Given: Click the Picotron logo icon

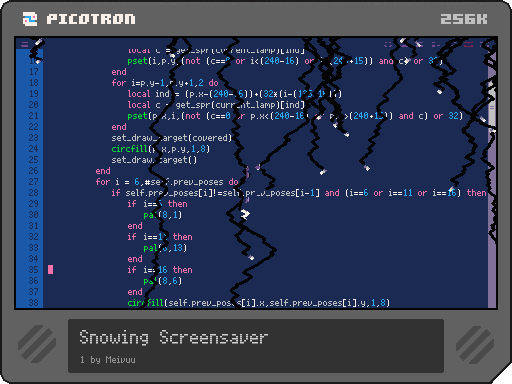Looking at the screenshot, I should pos(30,19).
